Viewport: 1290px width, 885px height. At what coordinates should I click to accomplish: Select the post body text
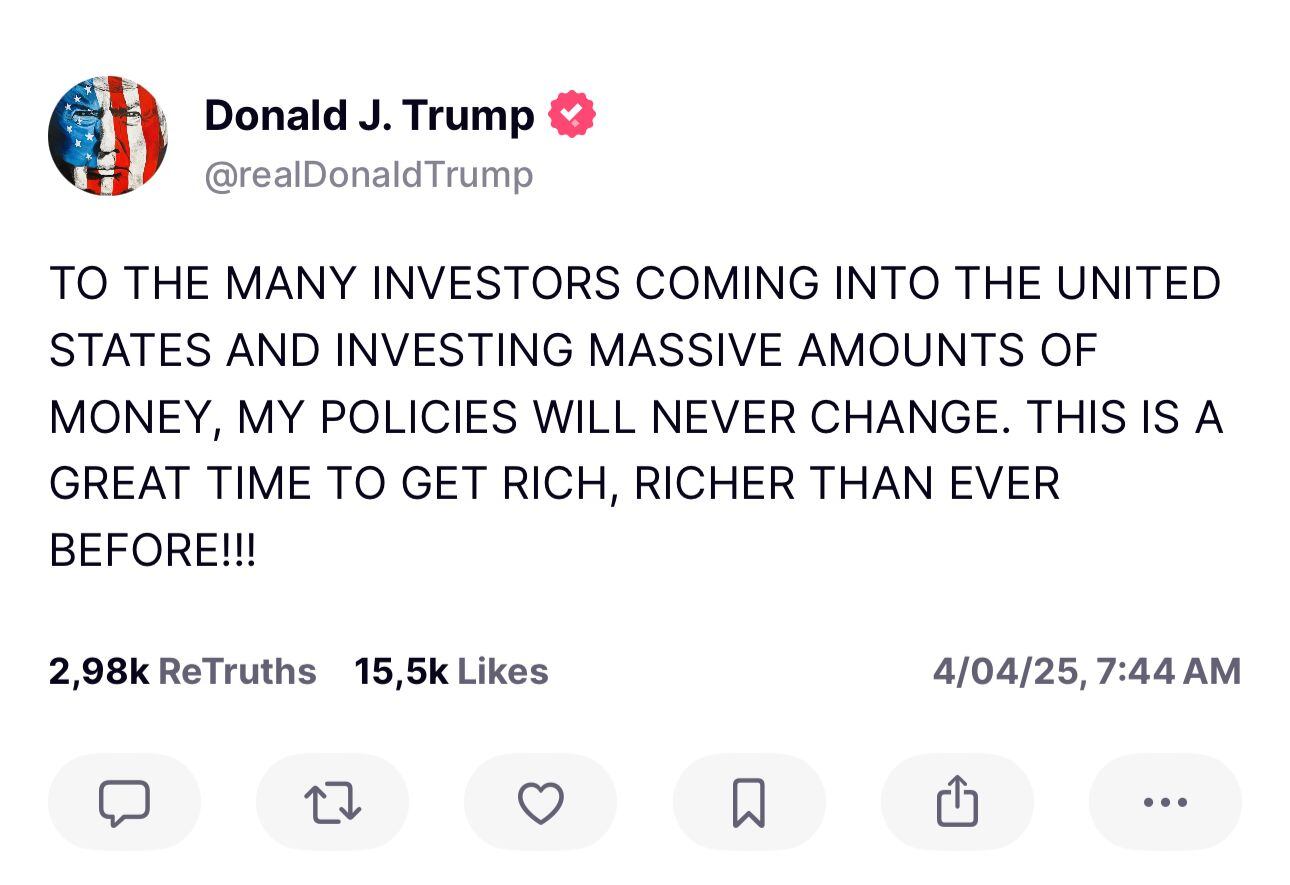(636, 415)
